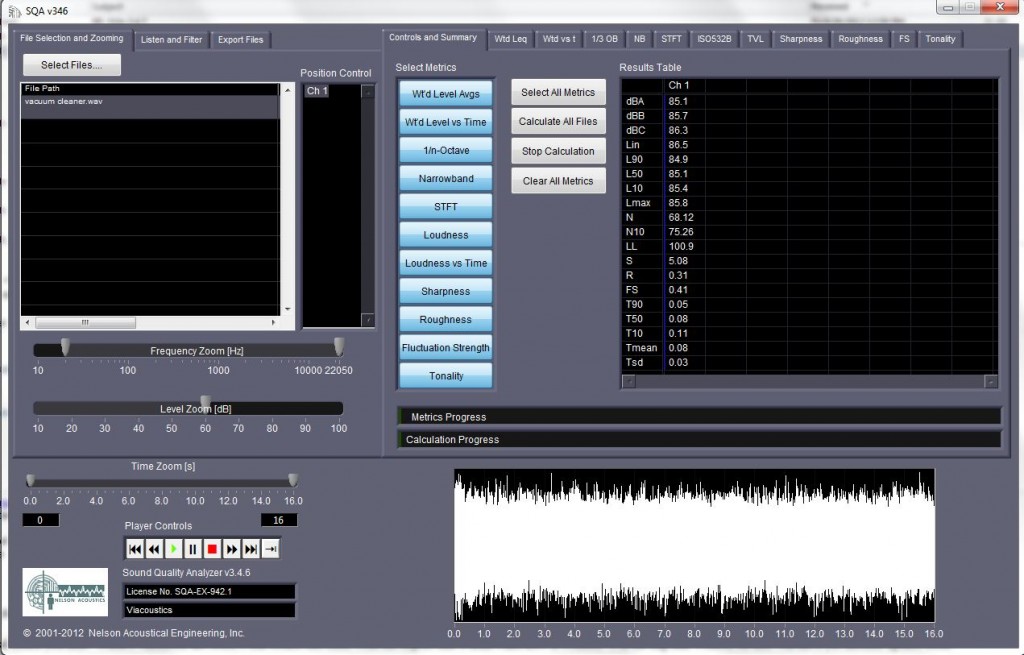Rewind the audio playback

click(x=154, y=548)
